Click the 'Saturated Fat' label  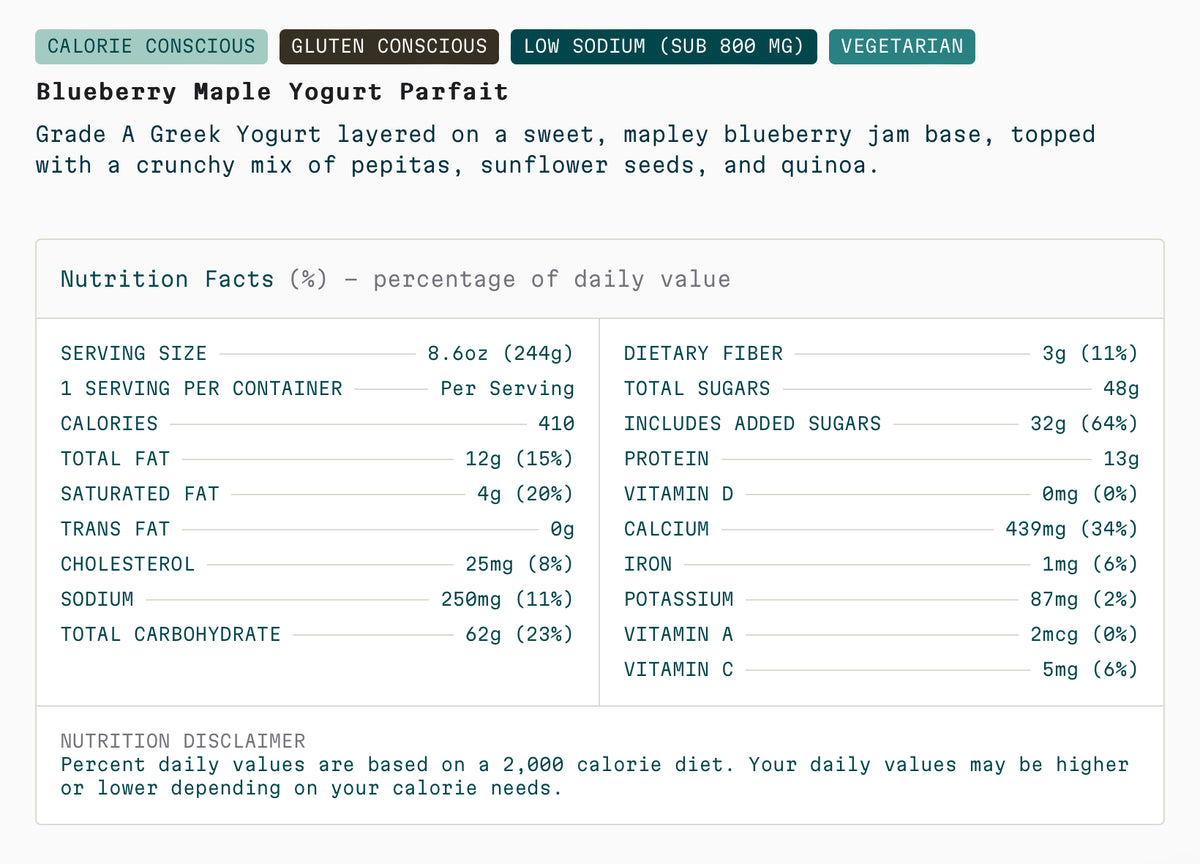pyautogui.click(x=140, y=493)
